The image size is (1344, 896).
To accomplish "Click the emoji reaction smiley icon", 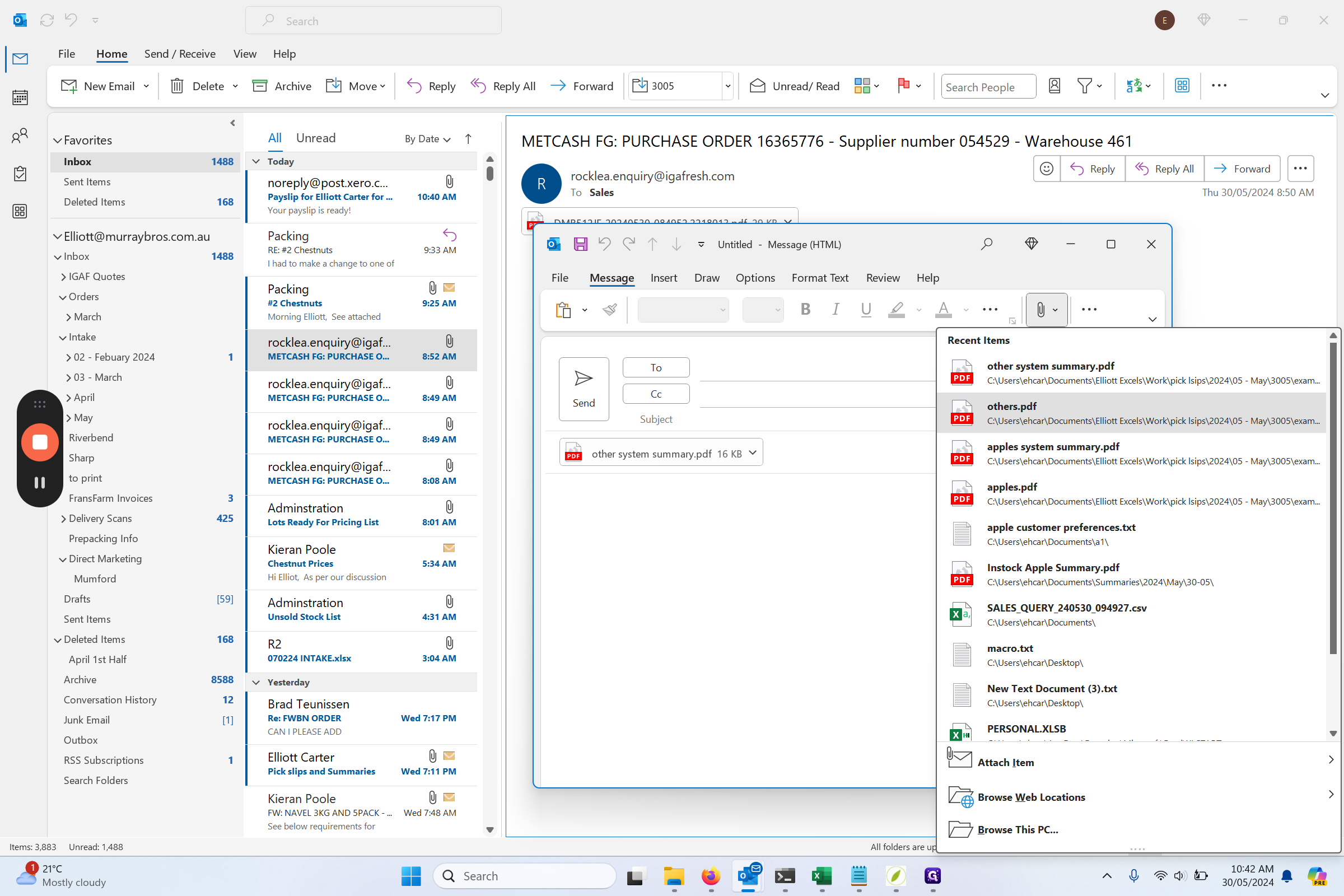I will click(1046, 169).
